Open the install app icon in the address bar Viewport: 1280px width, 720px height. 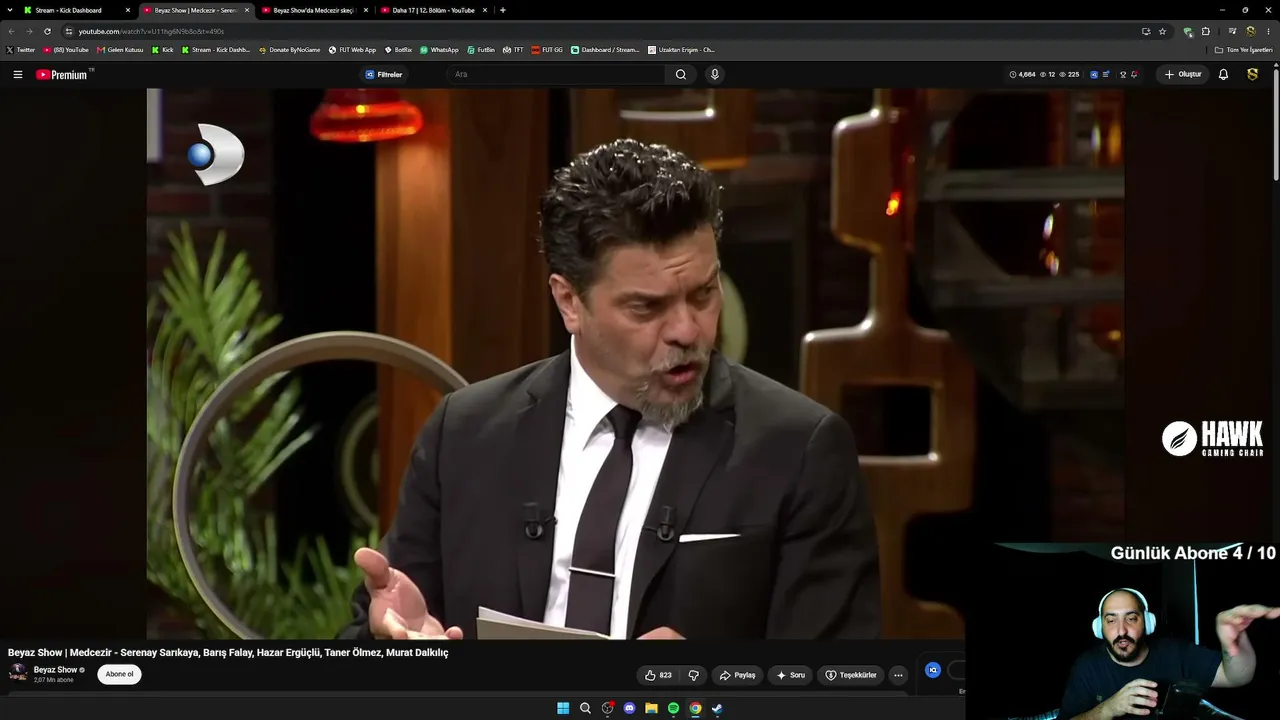coord(1146,31)
